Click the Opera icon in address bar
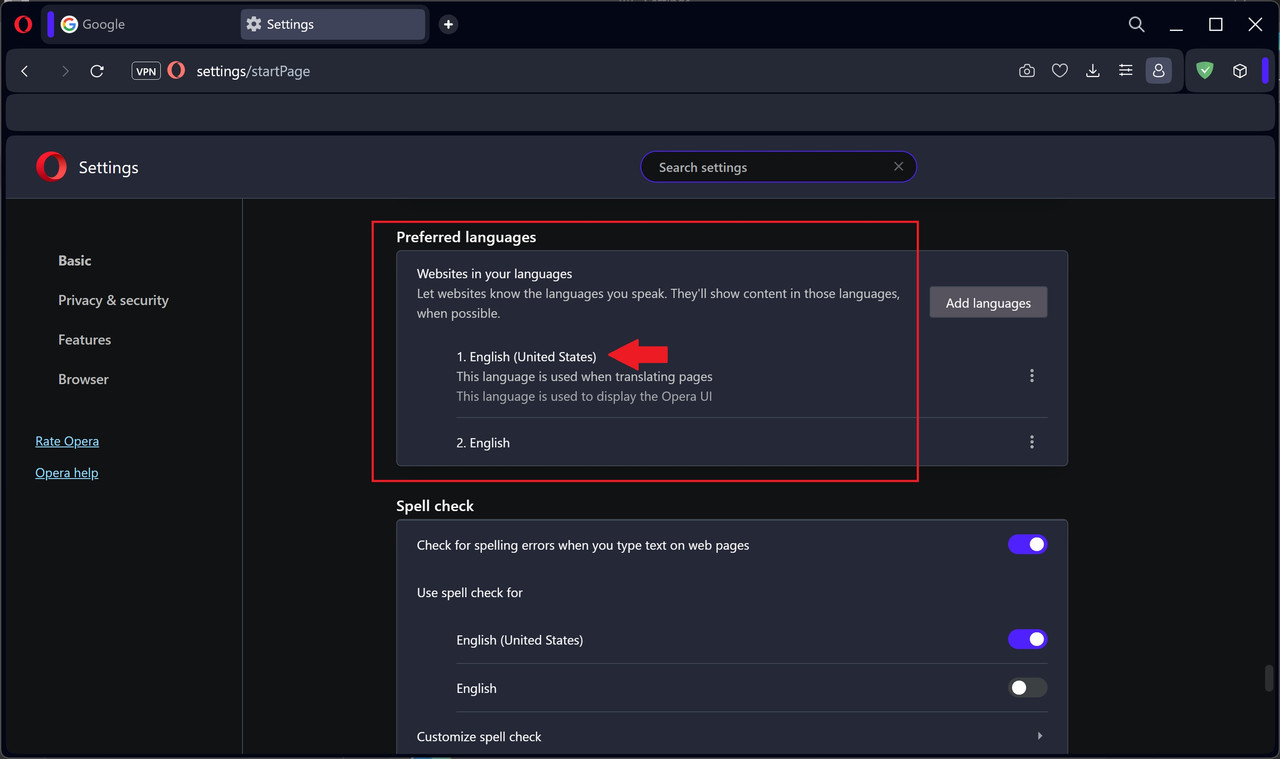This screenshot has width=1280, height=759. click(x=176, y=71)
